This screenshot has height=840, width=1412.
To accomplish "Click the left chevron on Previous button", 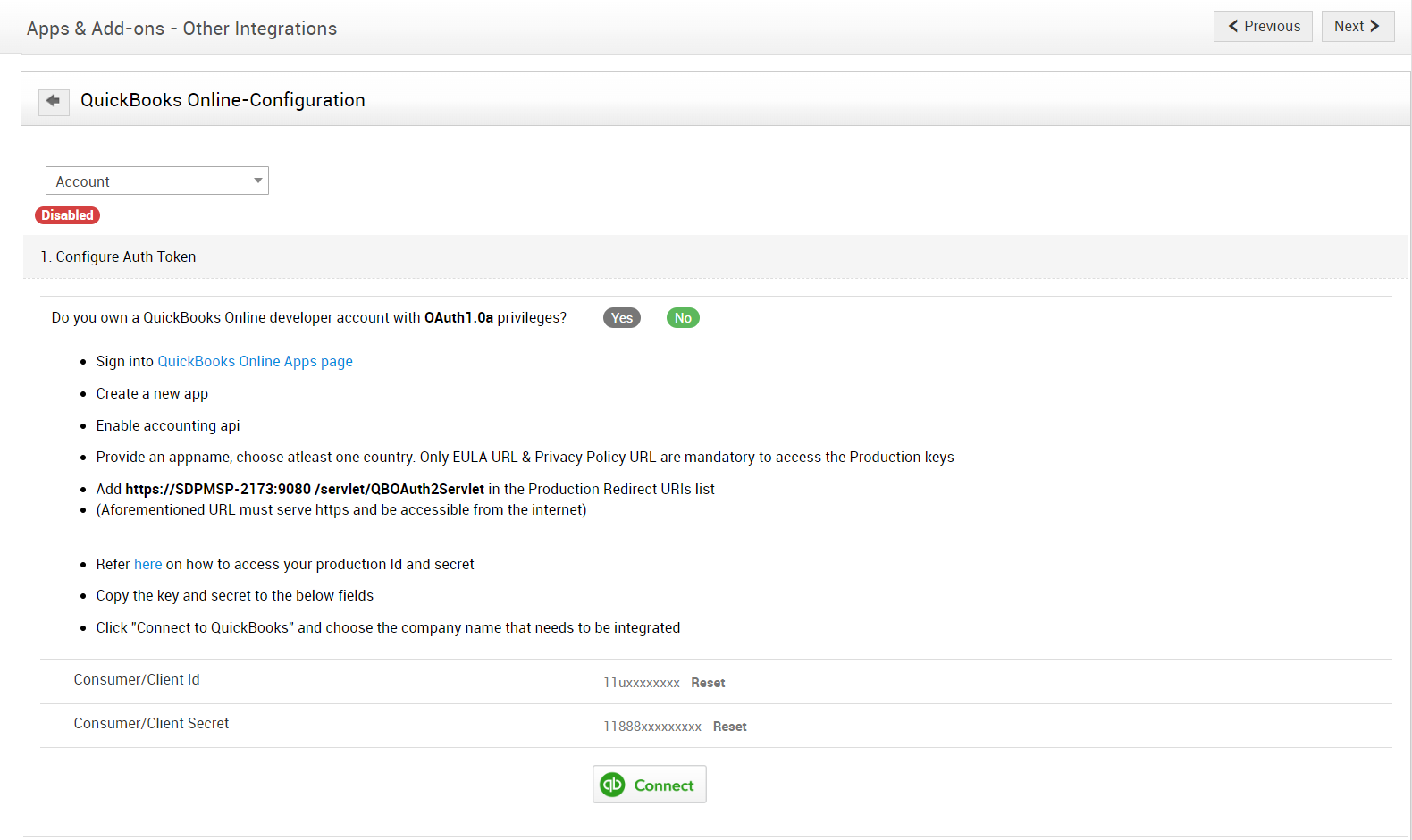I will point(1233,26).
